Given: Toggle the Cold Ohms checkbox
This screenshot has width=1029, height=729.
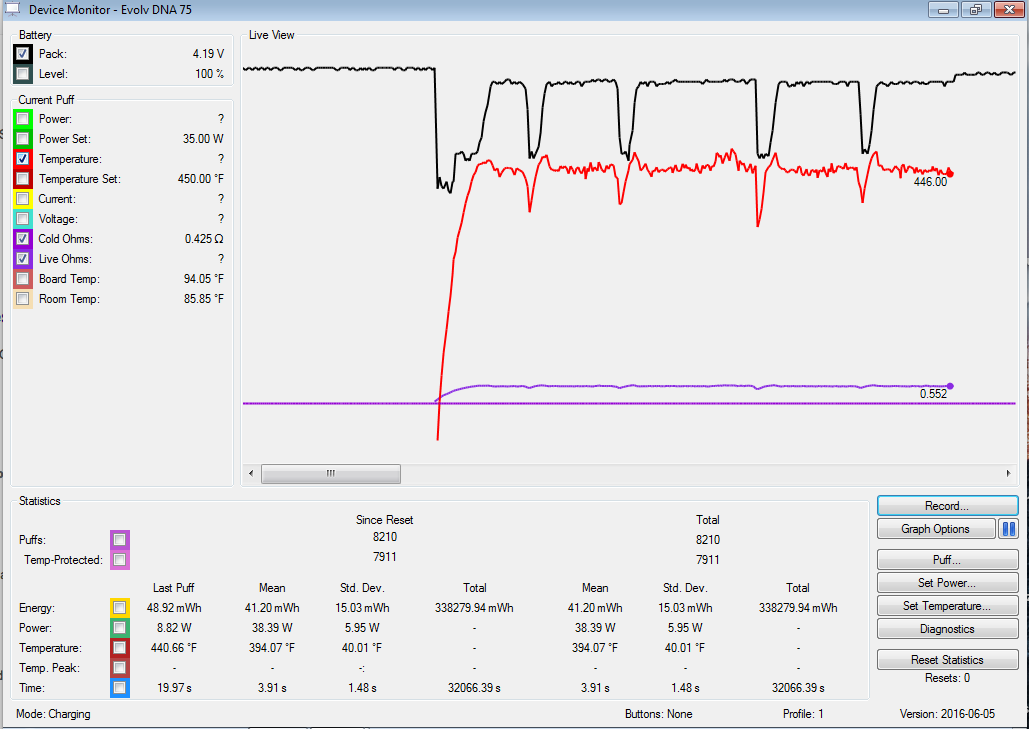Looking at the screenshot, I should tap(23, 239).
